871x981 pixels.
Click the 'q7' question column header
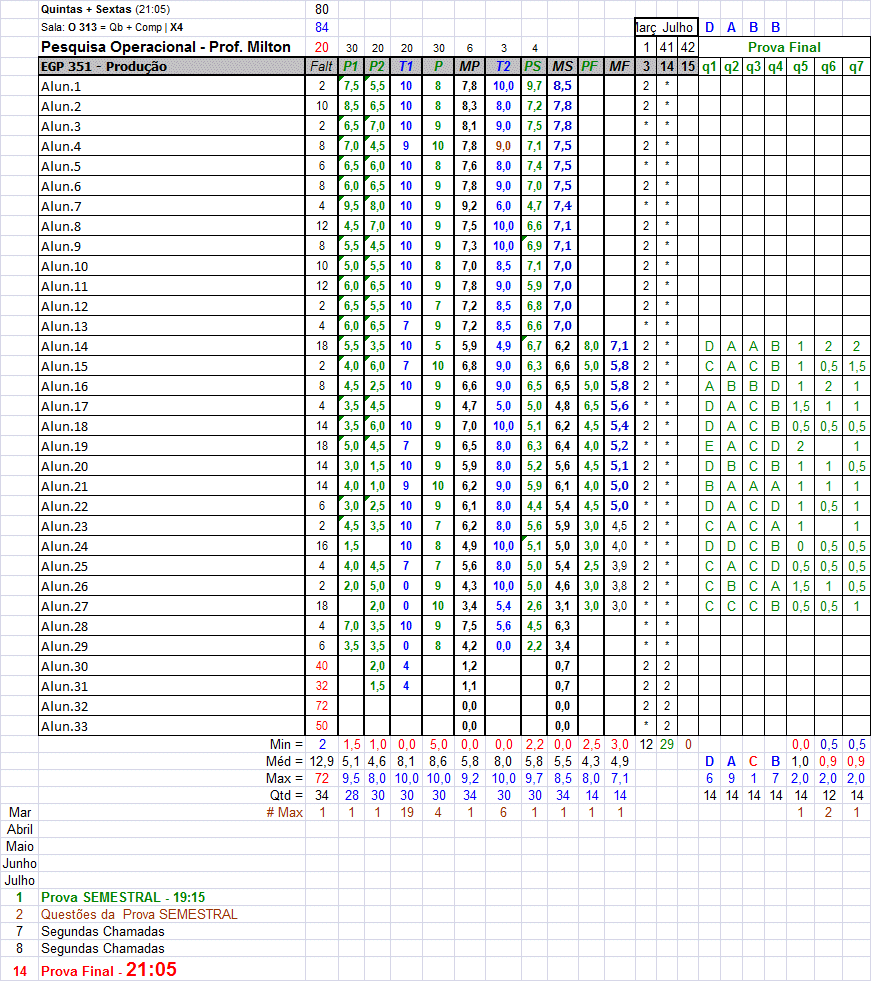(x=856, y=67)
